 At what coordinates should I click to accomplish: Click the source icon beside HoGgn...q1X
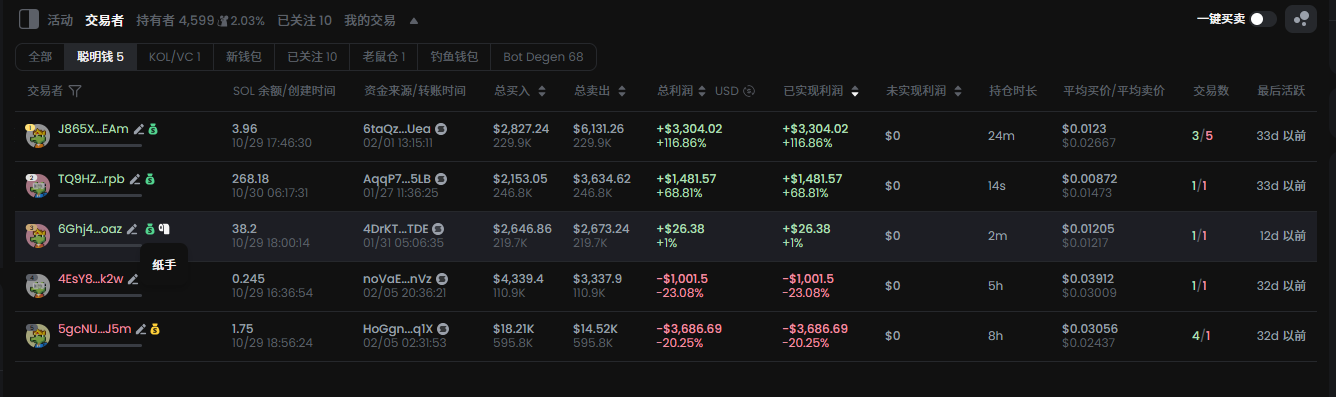(443, 329)
